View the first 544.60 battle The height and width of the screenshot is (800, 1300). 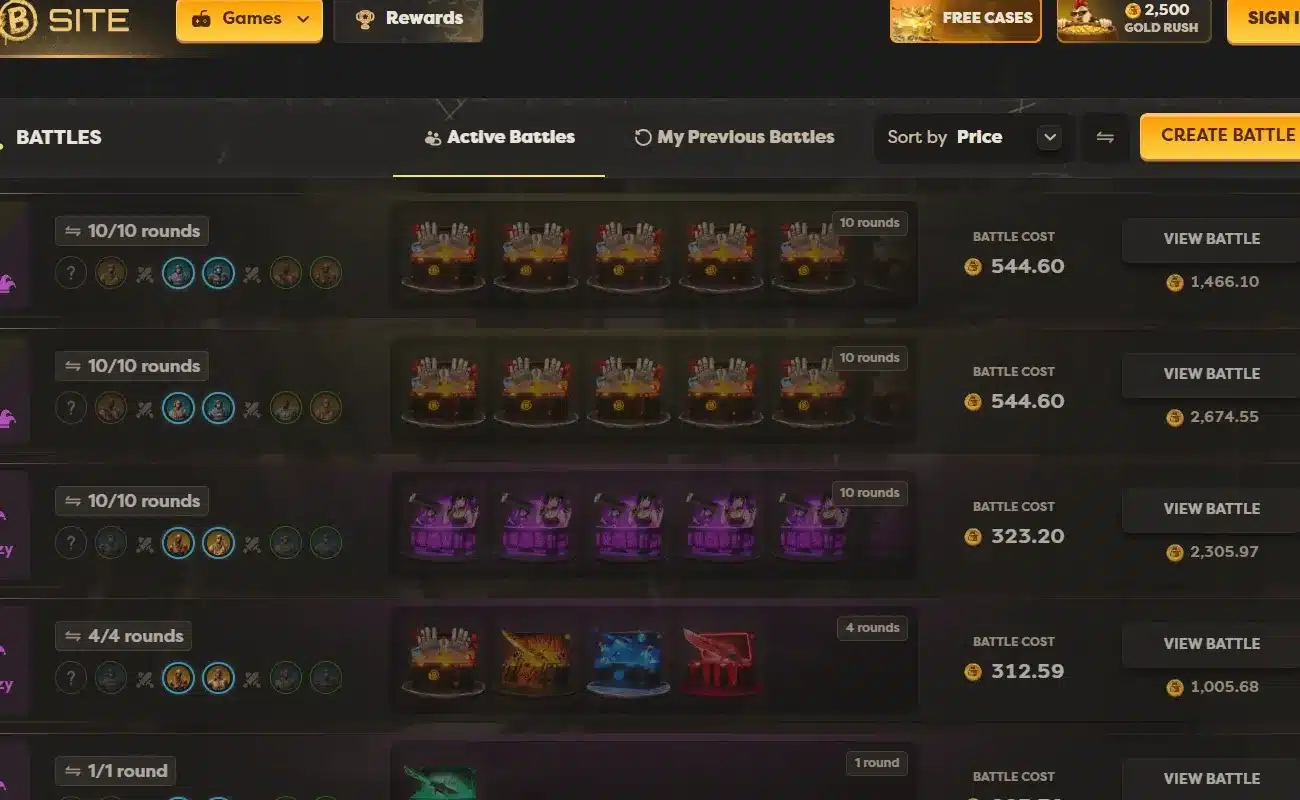coord(1211,239)
